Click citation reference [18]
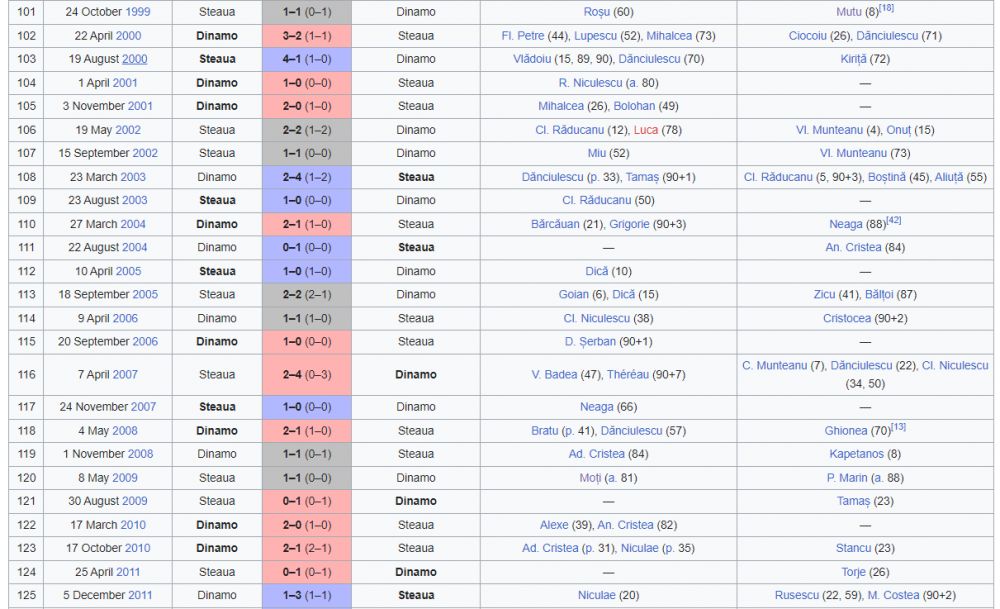 click(886, 8)
